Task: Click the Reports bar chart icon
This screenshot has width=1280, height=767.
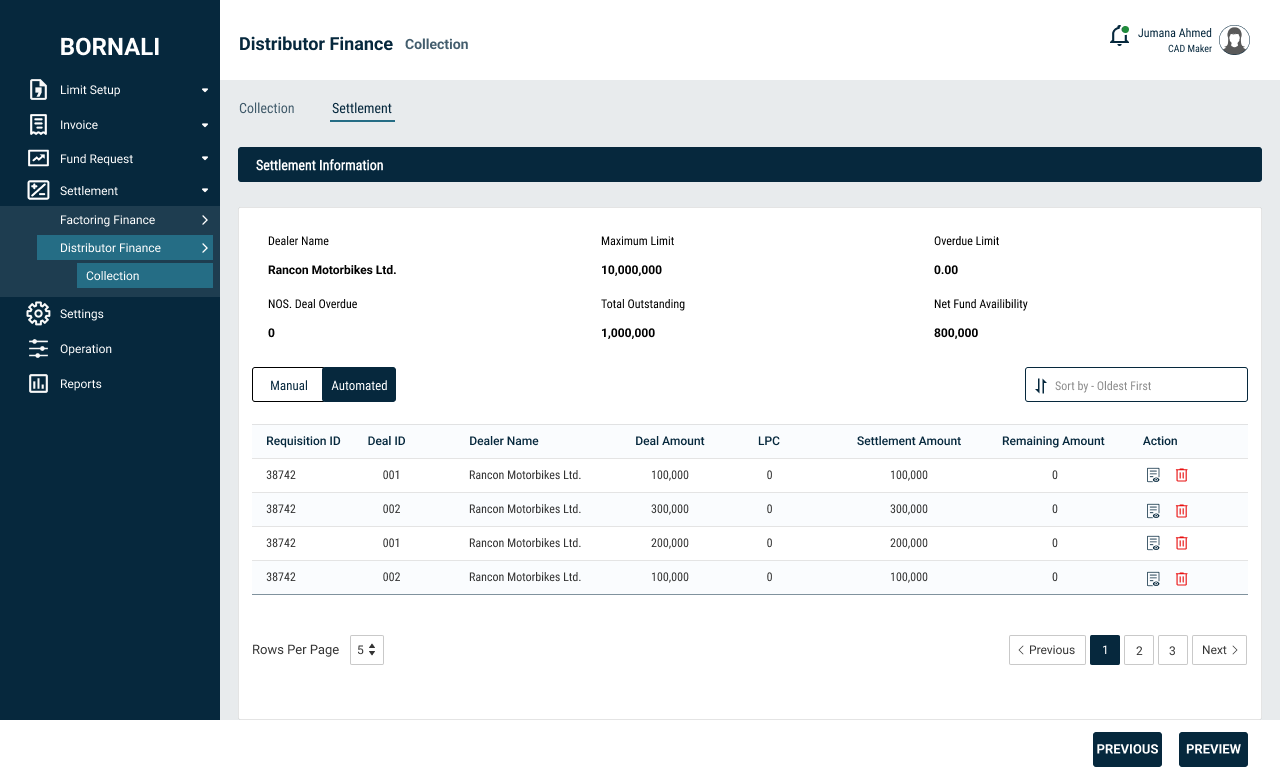Action: pyautogui.click(x=38, y=384)
